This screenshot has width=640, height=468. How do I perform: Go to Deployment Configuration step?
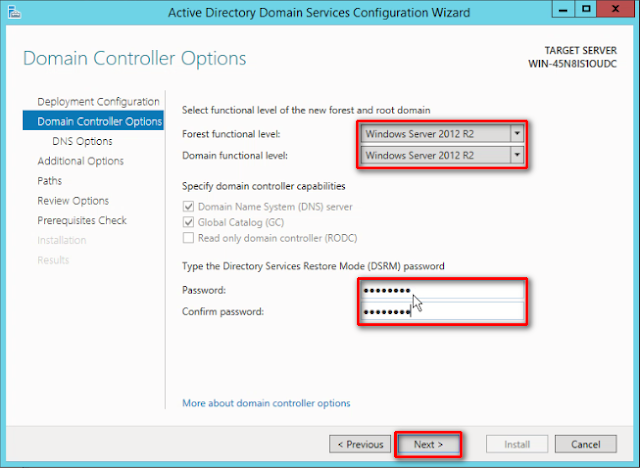pos(98,102)
